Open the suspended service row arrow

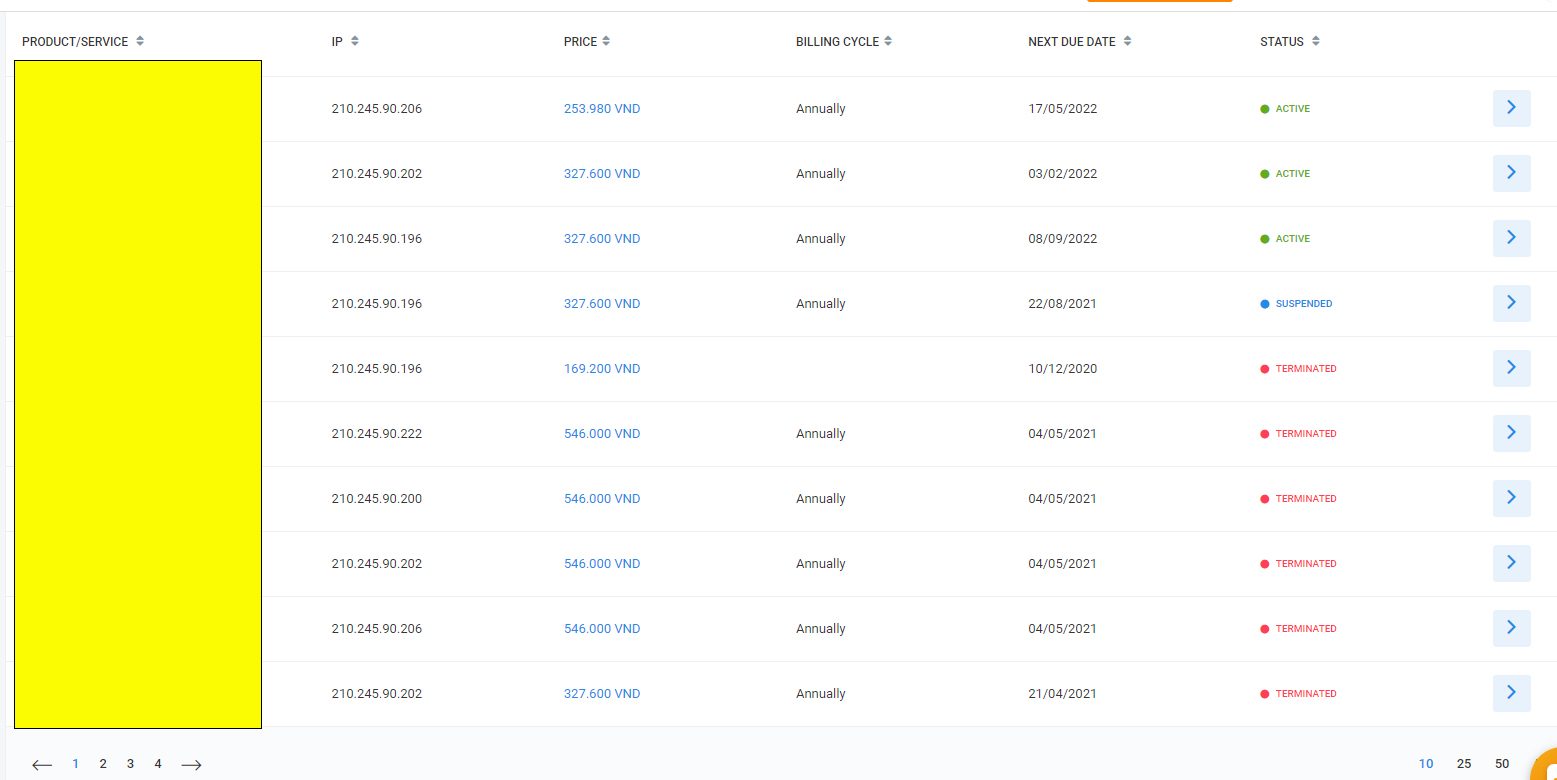pyautogui.click(x=1511, y=303)
